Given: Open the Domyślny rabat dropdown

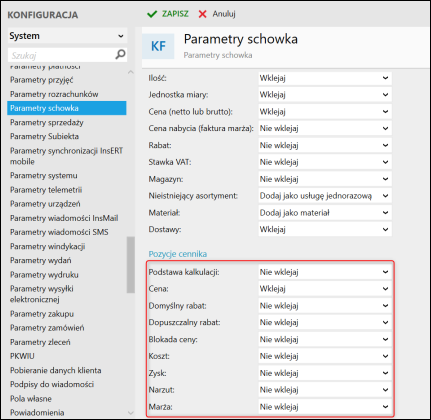Looking at the screenshot, I should click(325, 306).
